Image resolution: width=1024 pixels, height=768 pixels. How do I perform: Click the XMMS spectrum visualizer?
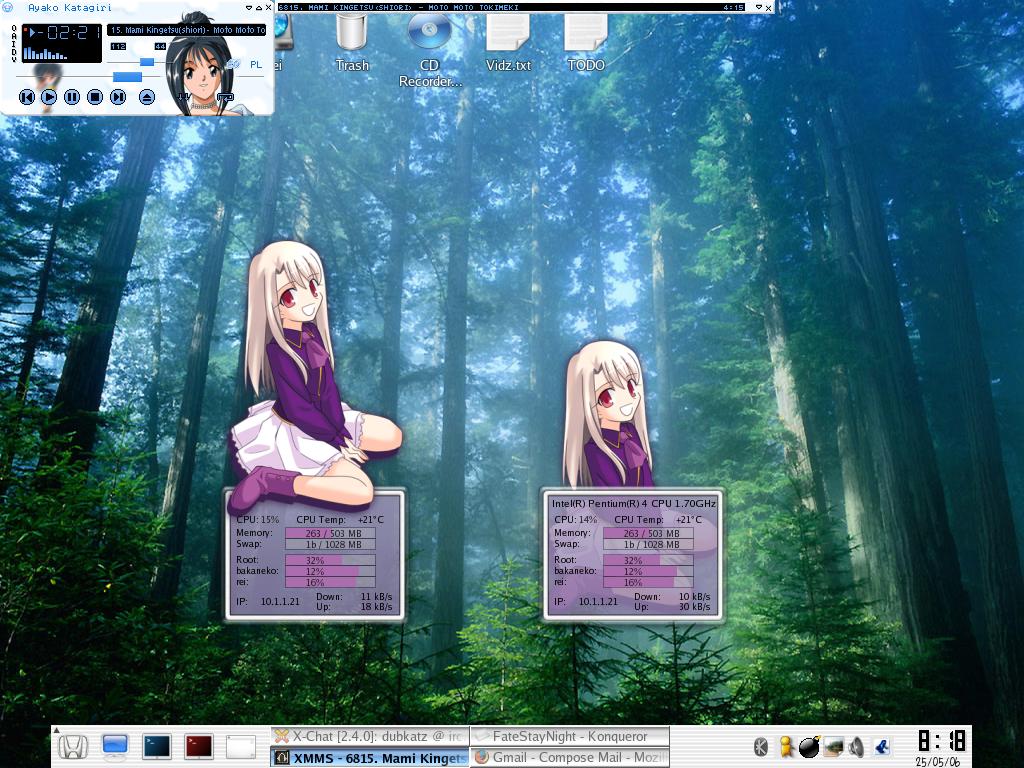coord(46,53)
